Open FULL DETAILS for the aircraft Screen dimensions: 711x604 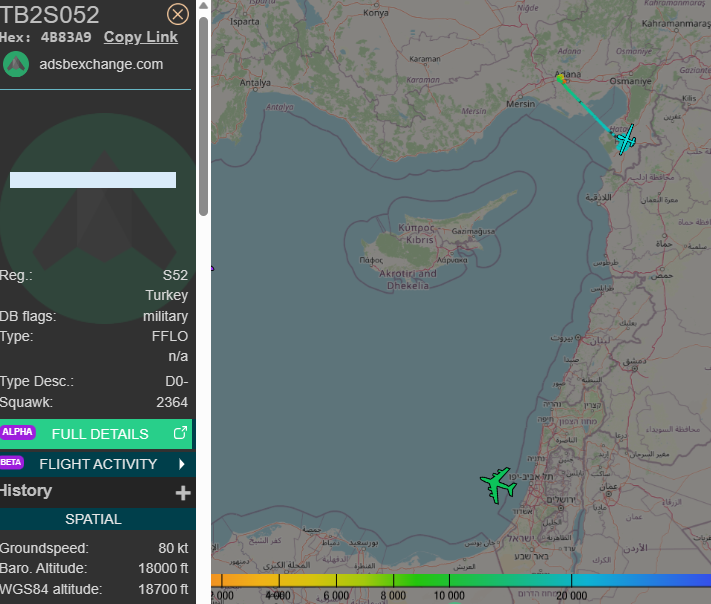point(96,434)
